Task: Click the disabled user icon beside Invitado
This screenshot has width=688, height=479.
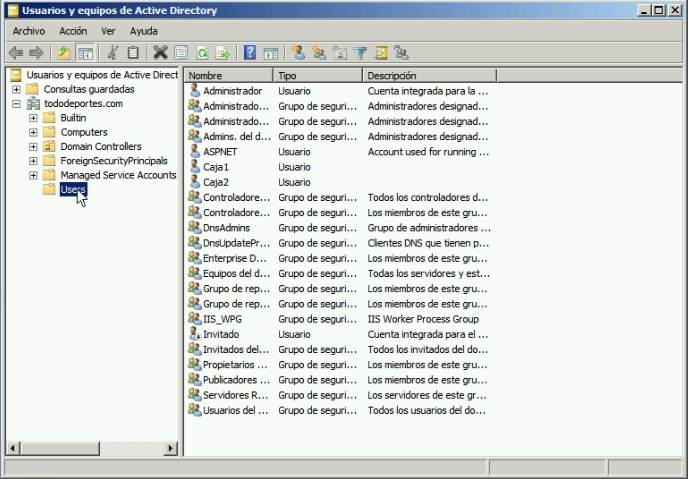Action: tap(195, 334)
